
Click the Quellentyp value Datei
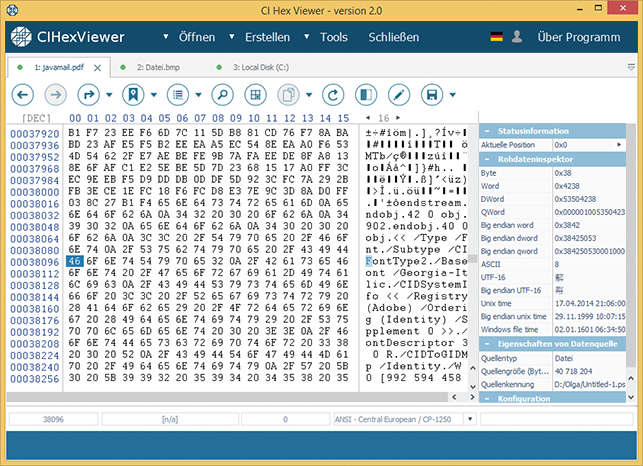coord(563,358)
